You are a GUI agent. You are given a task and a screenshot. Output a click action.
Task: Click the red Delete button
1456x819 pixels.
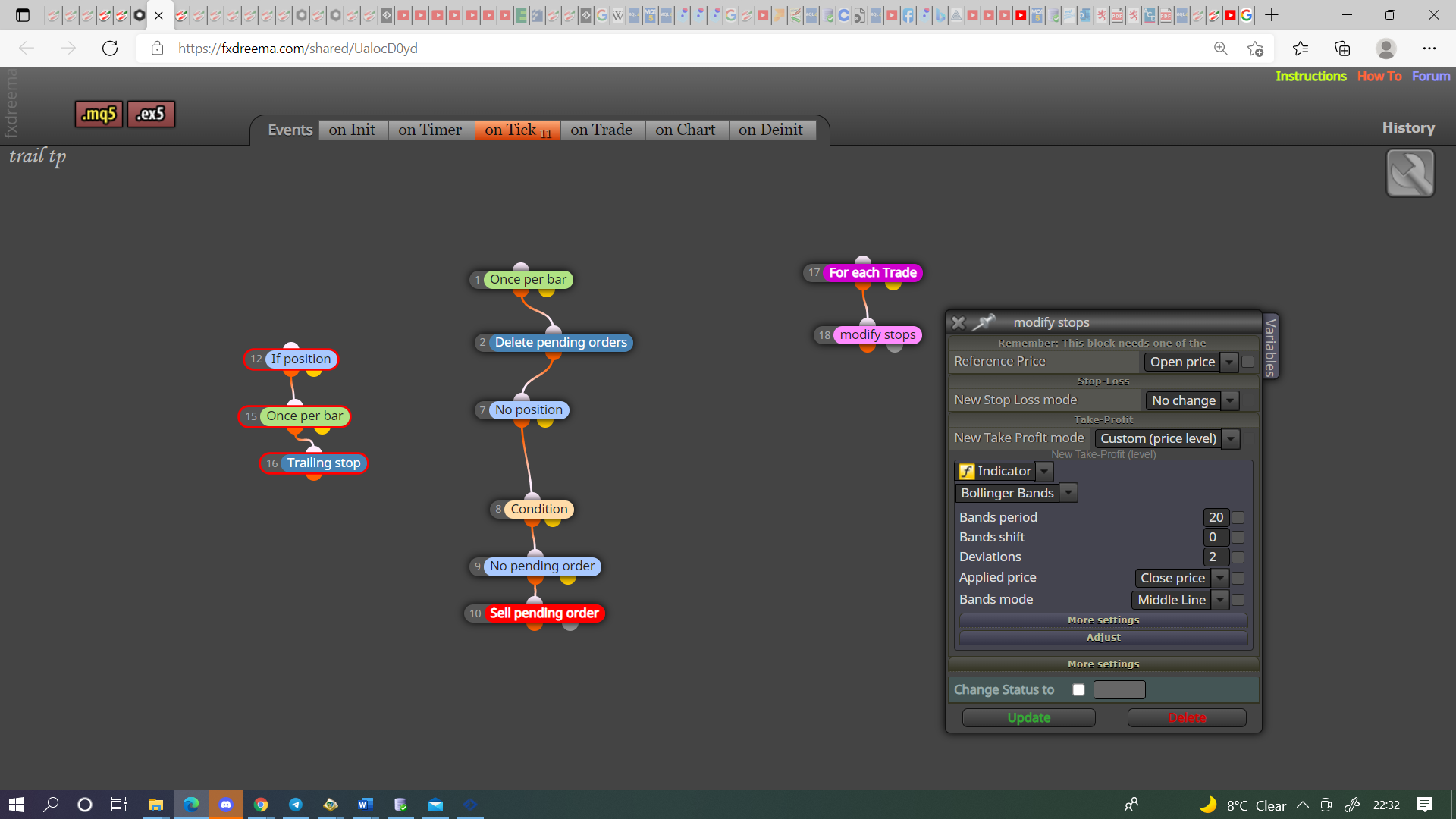point(1187,718)
